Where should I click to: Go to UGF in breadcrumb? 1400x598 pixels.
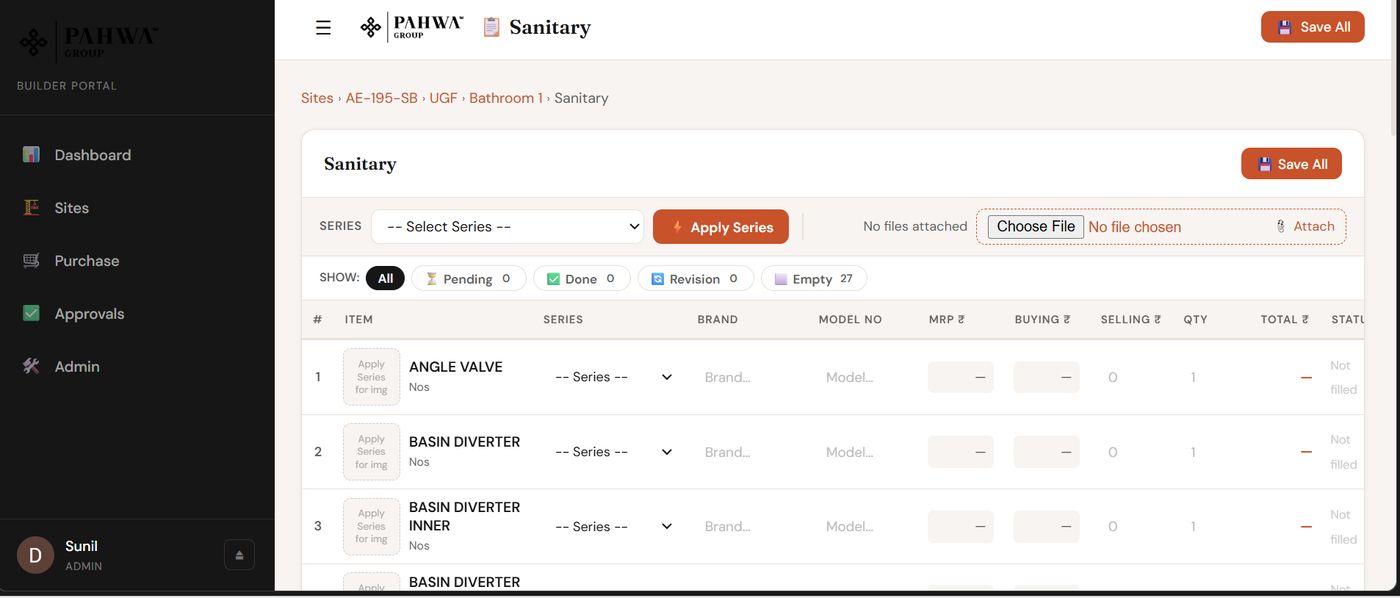443,98
